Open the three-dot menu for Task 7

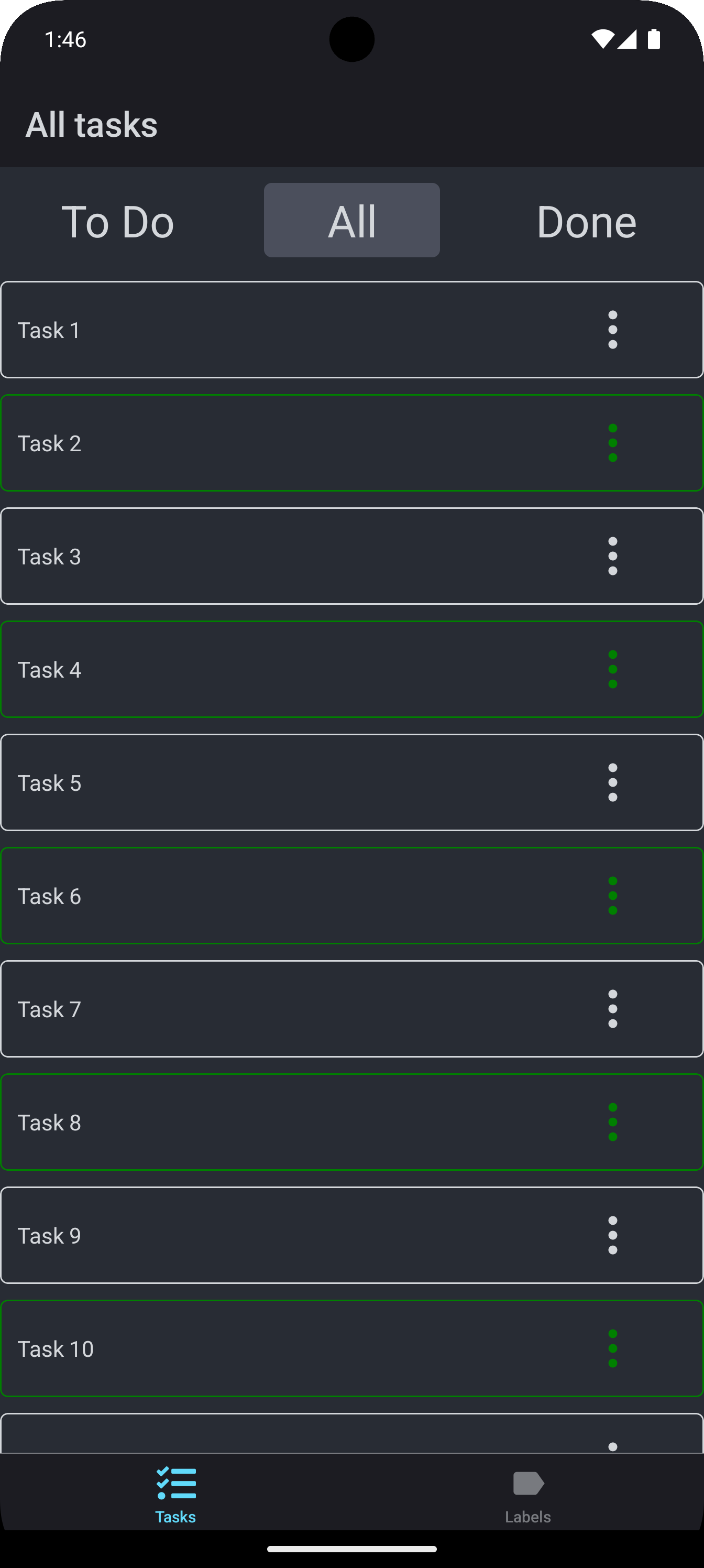(612, 1009)
